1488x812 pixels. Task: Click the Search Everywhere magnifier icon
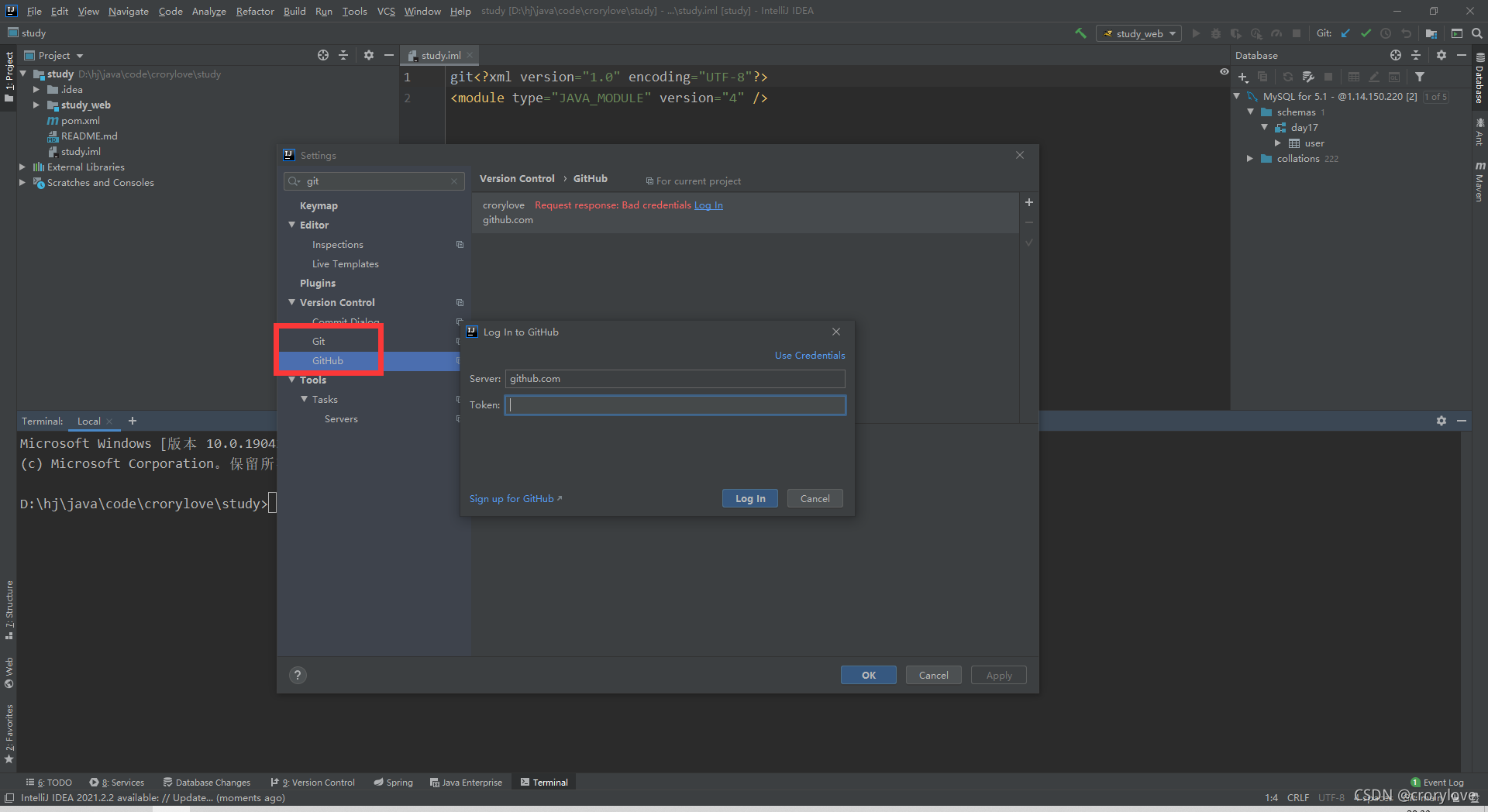1477,33
